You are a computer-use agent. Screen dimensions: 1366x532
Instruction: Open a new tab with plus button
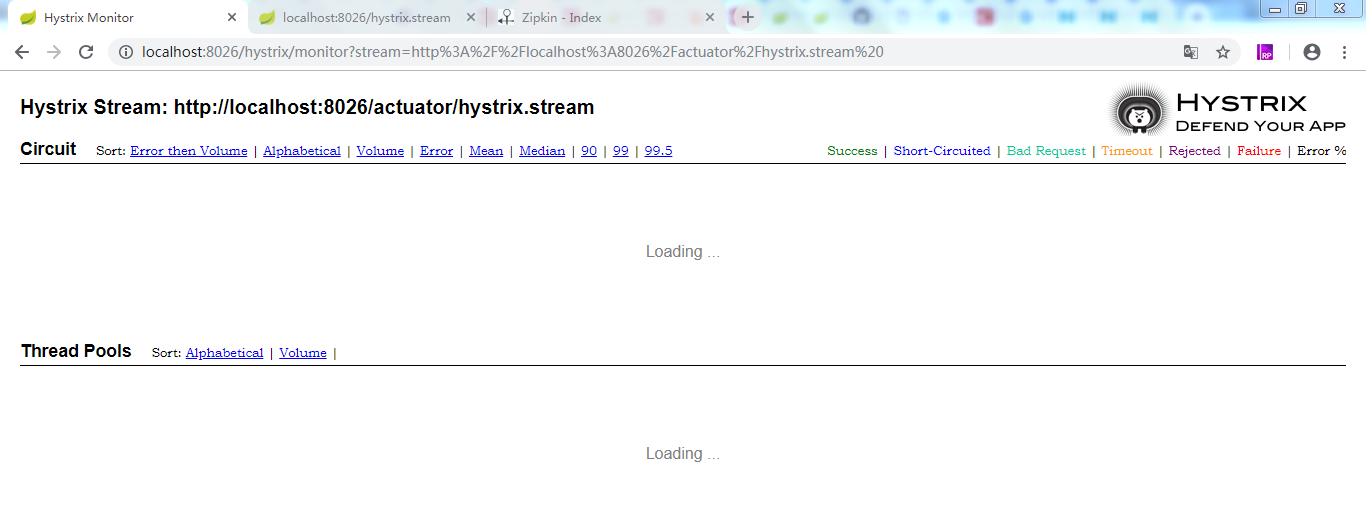pyautogui.click(x=747, y=17)
